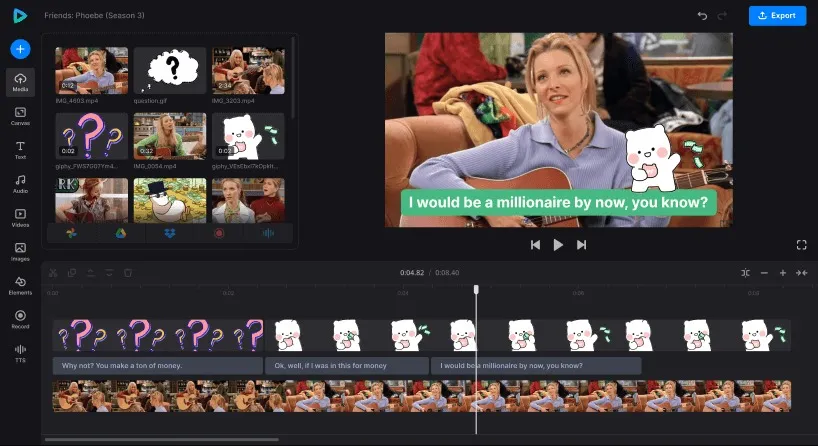
Task: Click the current time 0:04.82 display
Action: coord(412,273)
